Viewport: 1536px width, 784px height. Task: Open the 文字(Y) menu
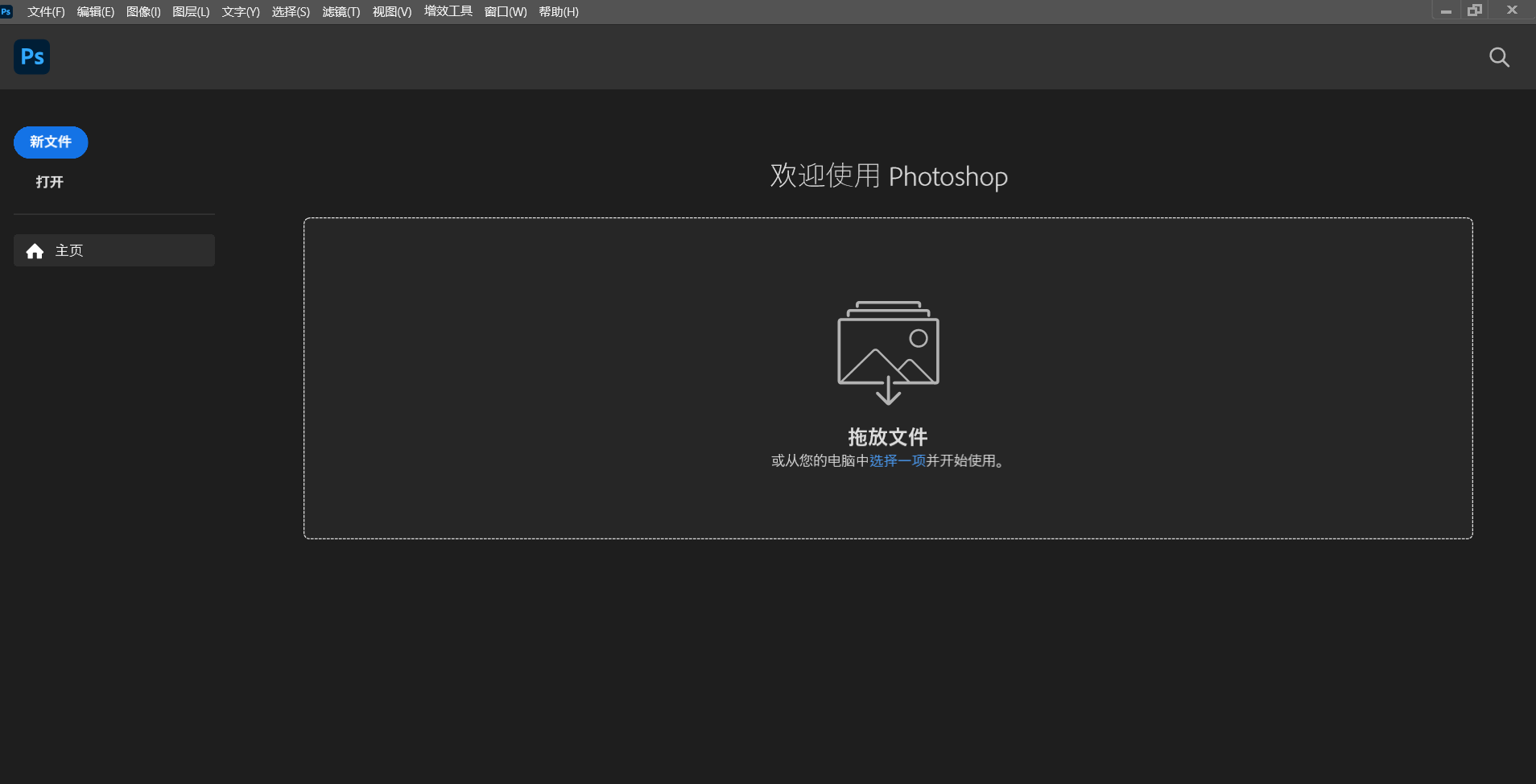coord(240,11)
